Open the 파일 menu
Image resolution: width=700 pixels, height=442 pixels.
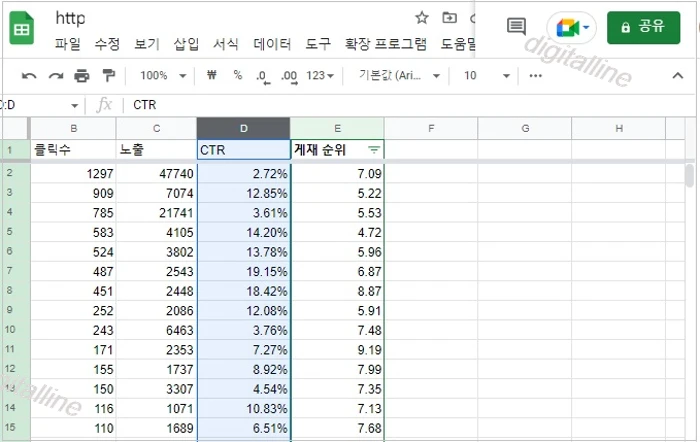coord(67,44)
